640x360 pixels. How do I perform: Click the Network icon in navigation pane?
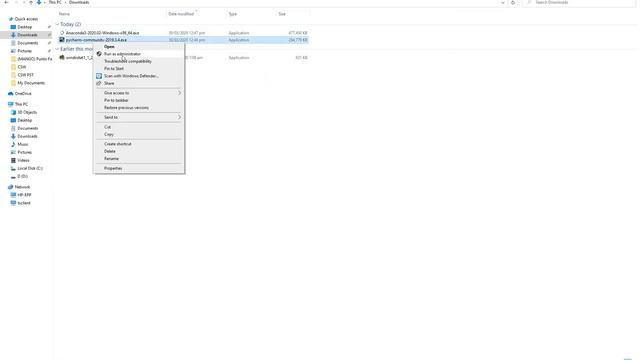(x=11, y=187)
